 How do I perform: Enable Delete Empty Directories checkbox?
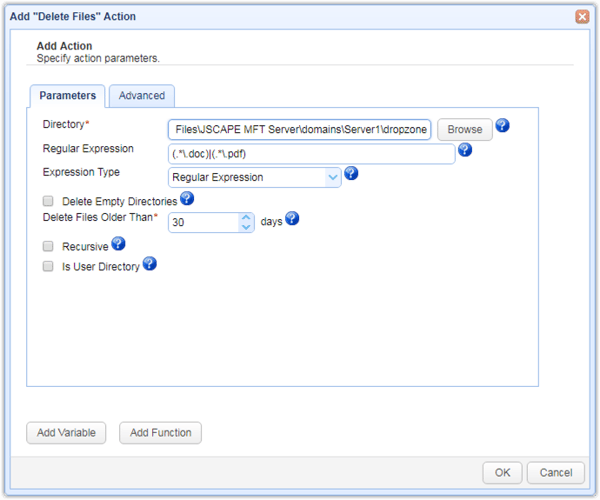click(x=48, y=201)
